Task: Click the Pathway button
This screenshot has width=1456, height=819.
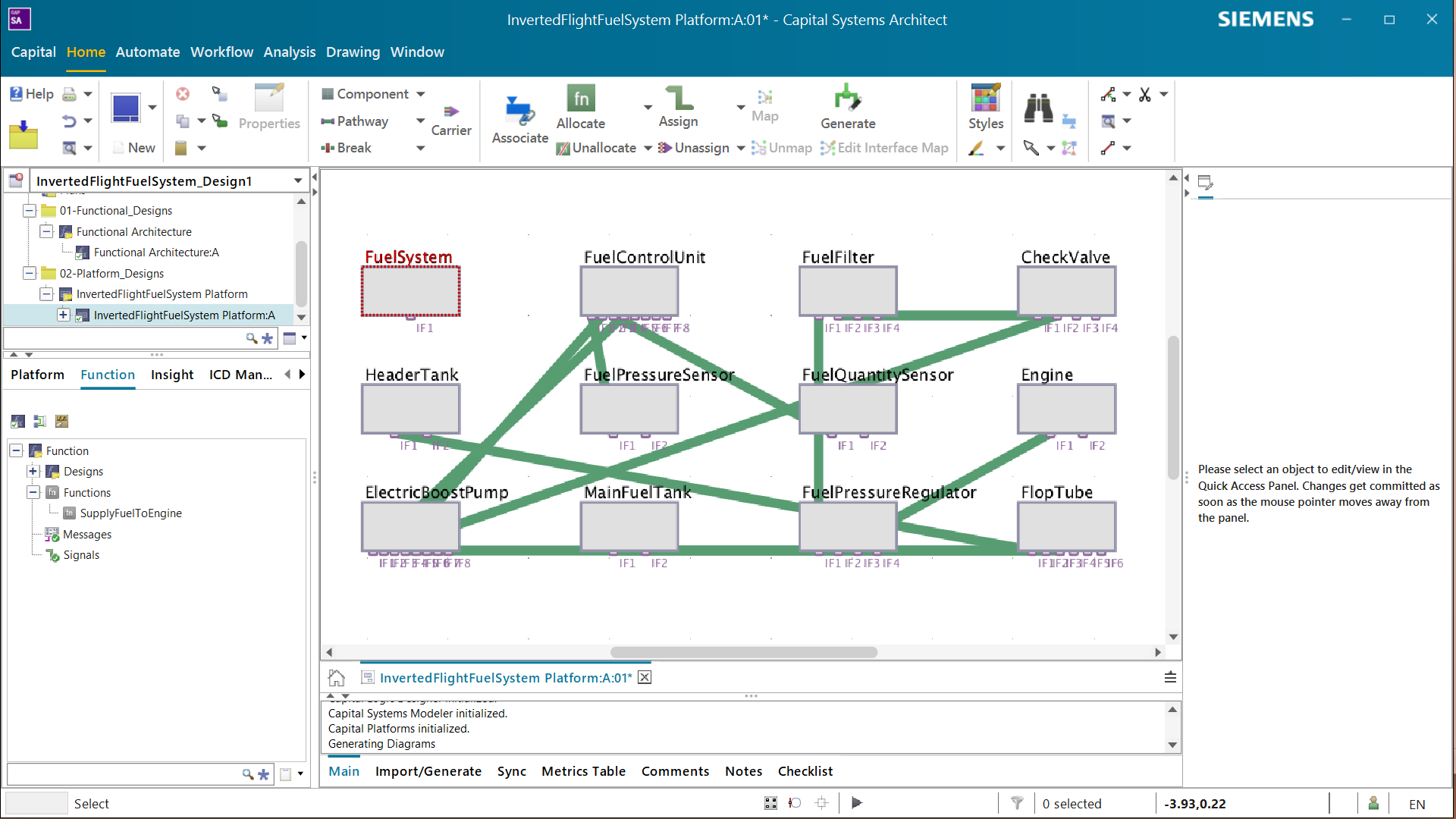Action: (354, 121)
